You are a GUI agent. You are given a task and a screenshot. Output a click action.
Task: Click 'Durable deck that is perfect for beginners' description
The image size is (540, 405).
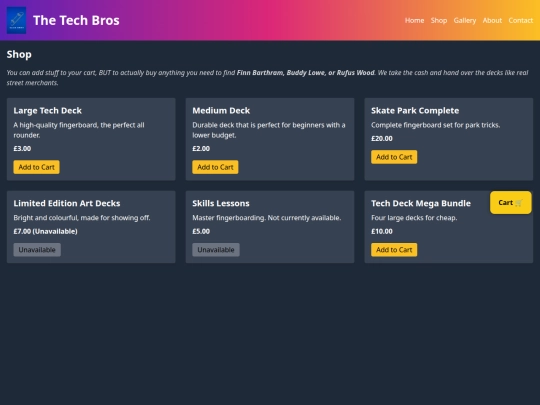[269, 130]
